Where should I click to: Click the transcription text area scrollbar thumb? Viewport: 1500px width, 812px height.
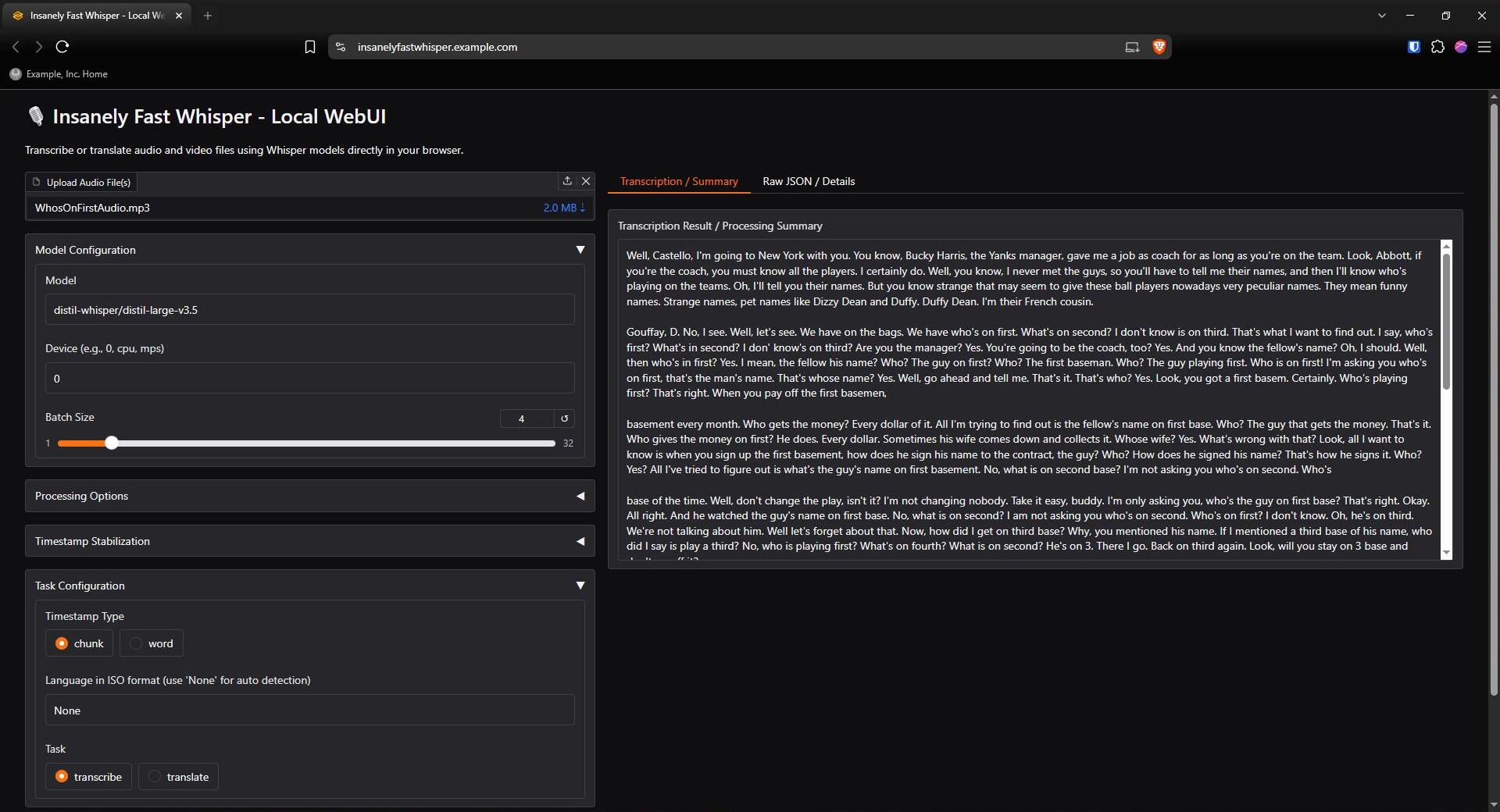point(1446,322)
